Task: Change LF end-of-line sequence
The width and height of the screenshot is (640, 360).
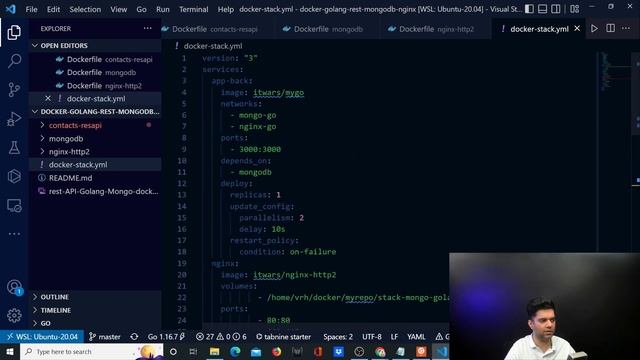Action: (394, 337)
